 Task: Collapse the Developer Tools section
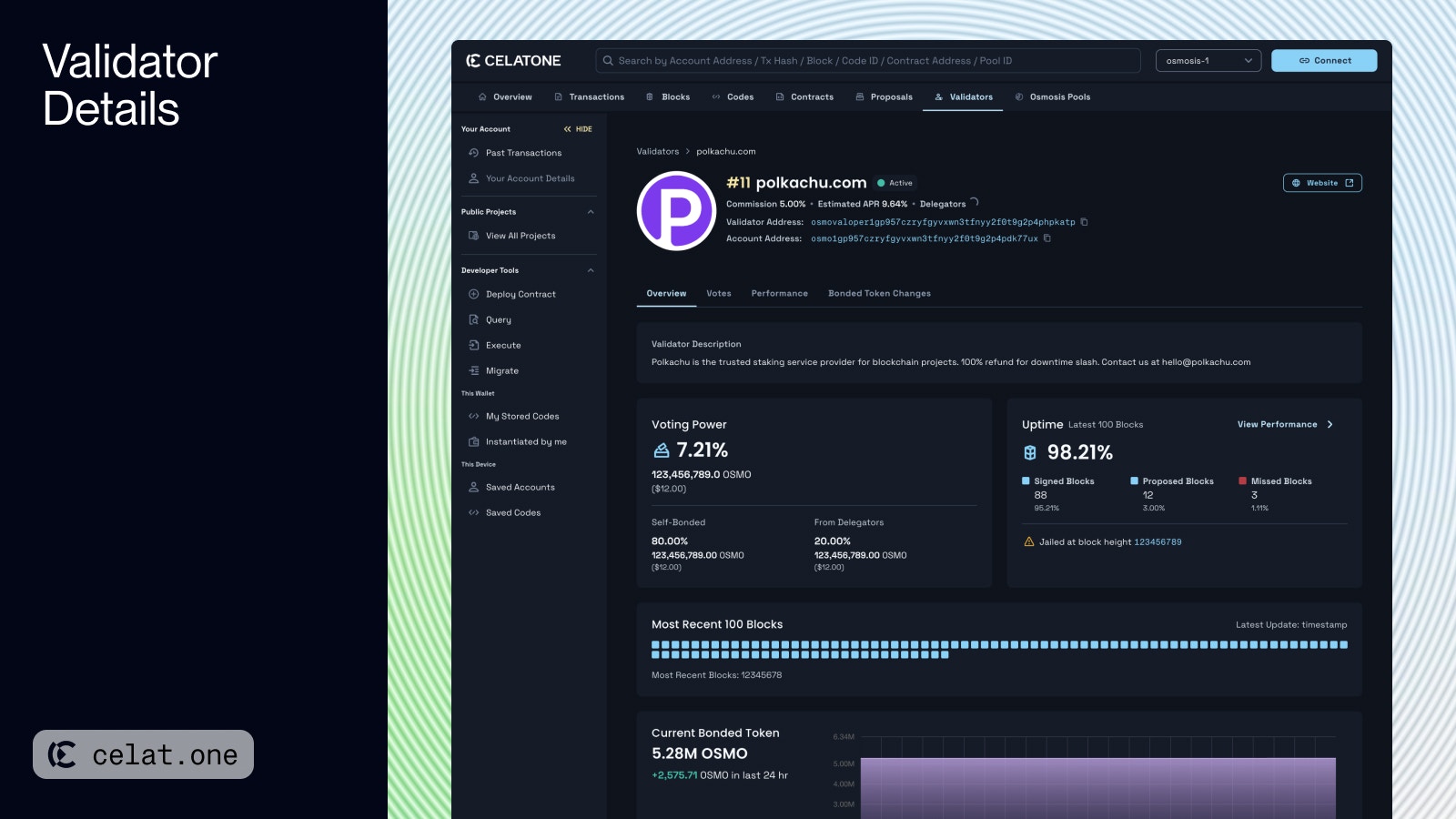(591, 270)
